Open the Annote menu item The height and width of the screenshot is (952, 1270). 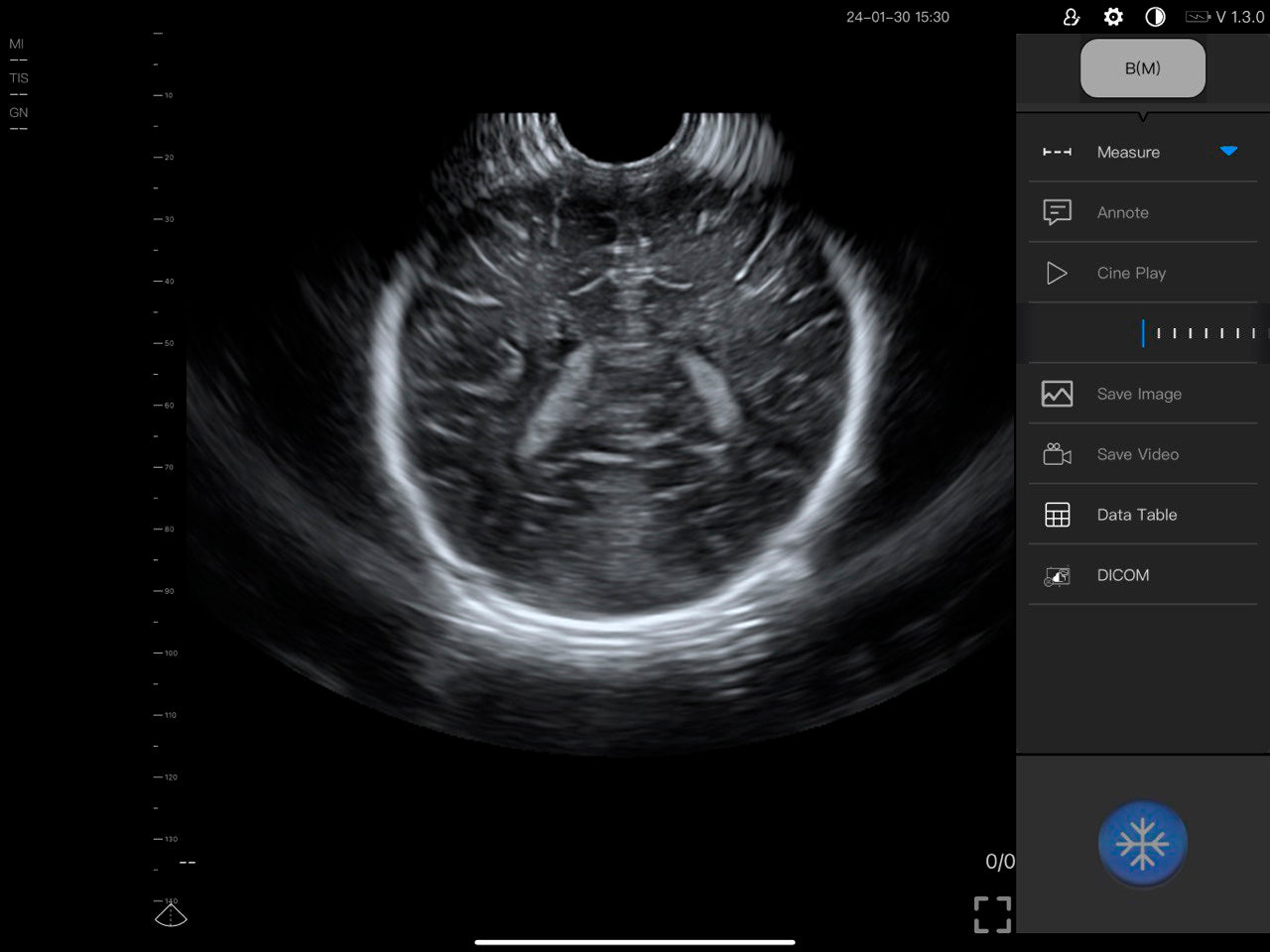(x=1122, y=212)
